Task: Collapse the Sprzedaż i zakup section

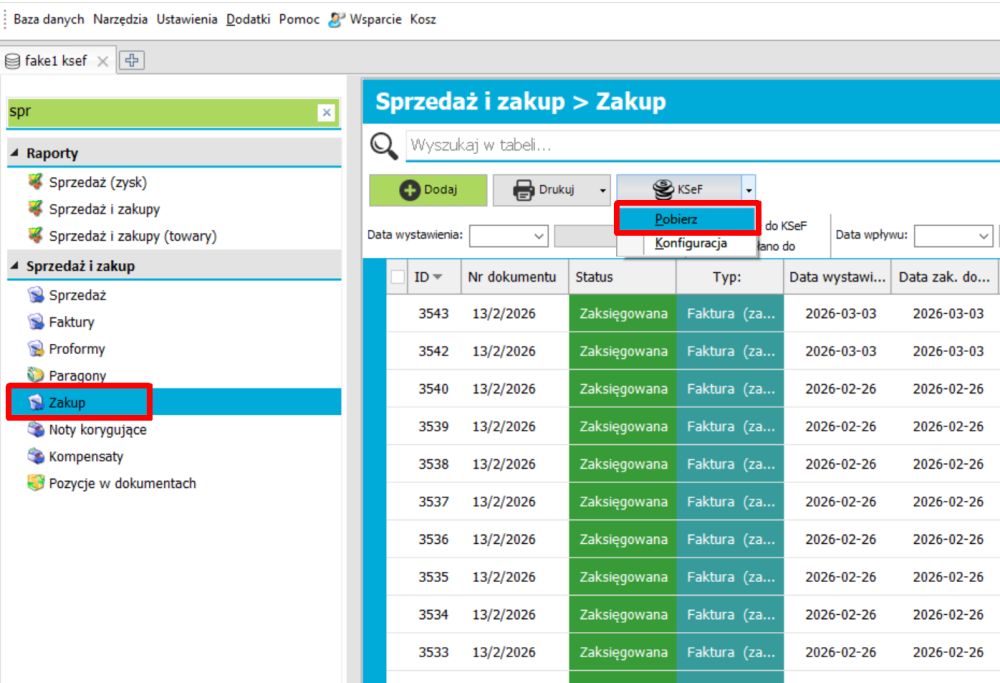Action: coord(15,266)
